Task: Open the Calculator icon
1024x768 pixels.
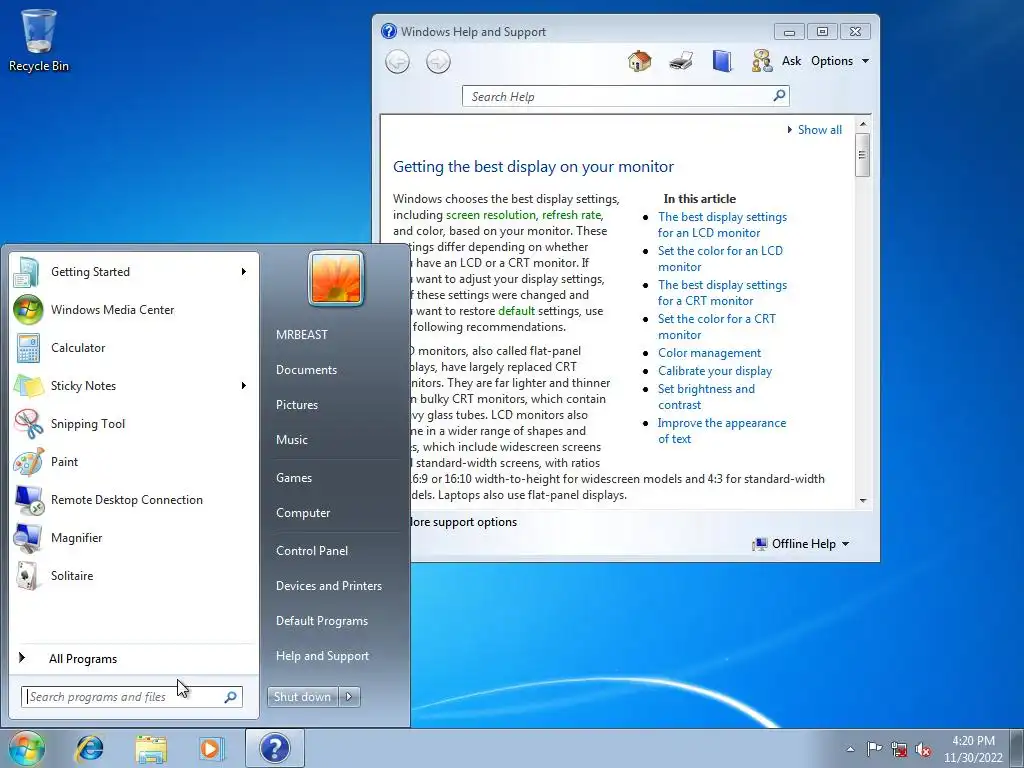Action: pyautogui.click(x=27, y=348)
